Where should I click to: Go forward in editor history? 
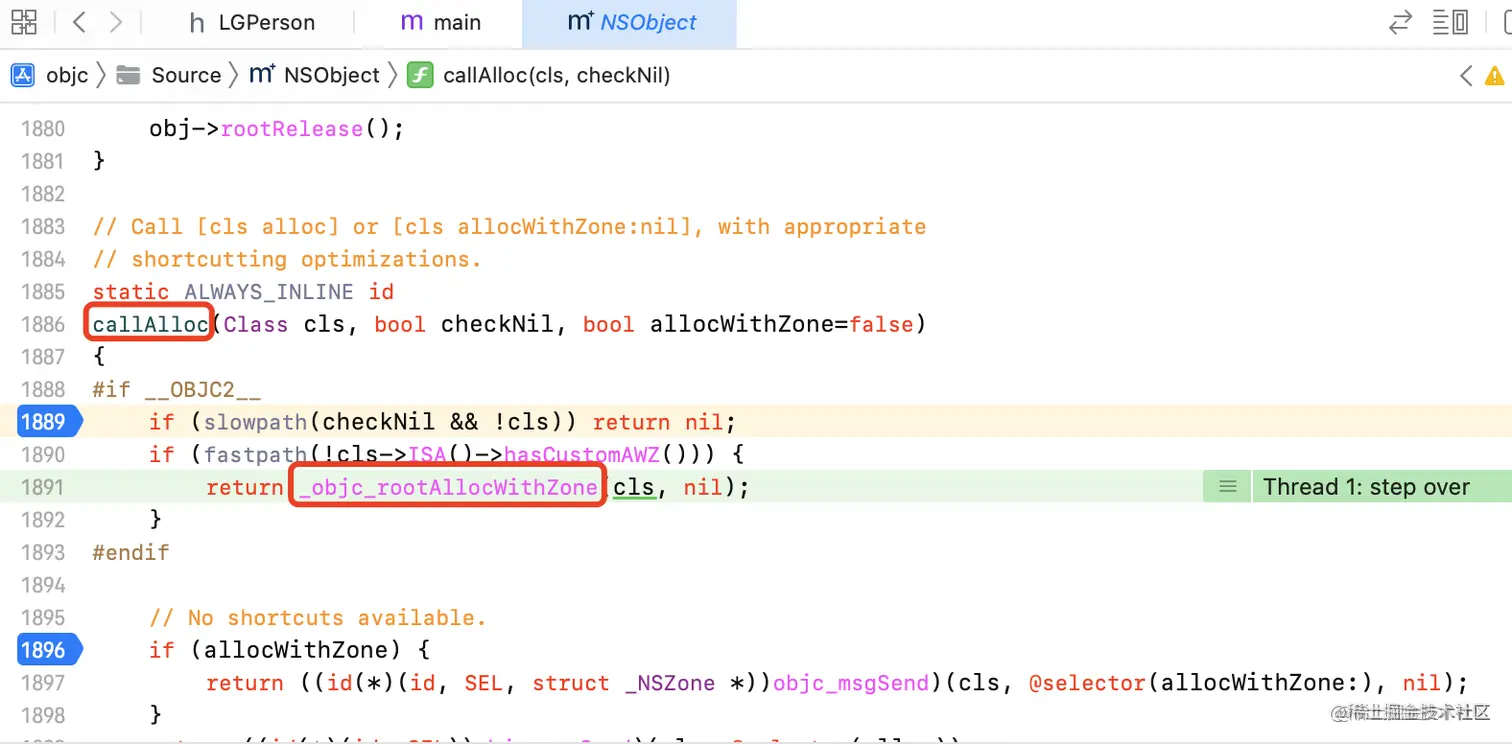coord(116,22)
